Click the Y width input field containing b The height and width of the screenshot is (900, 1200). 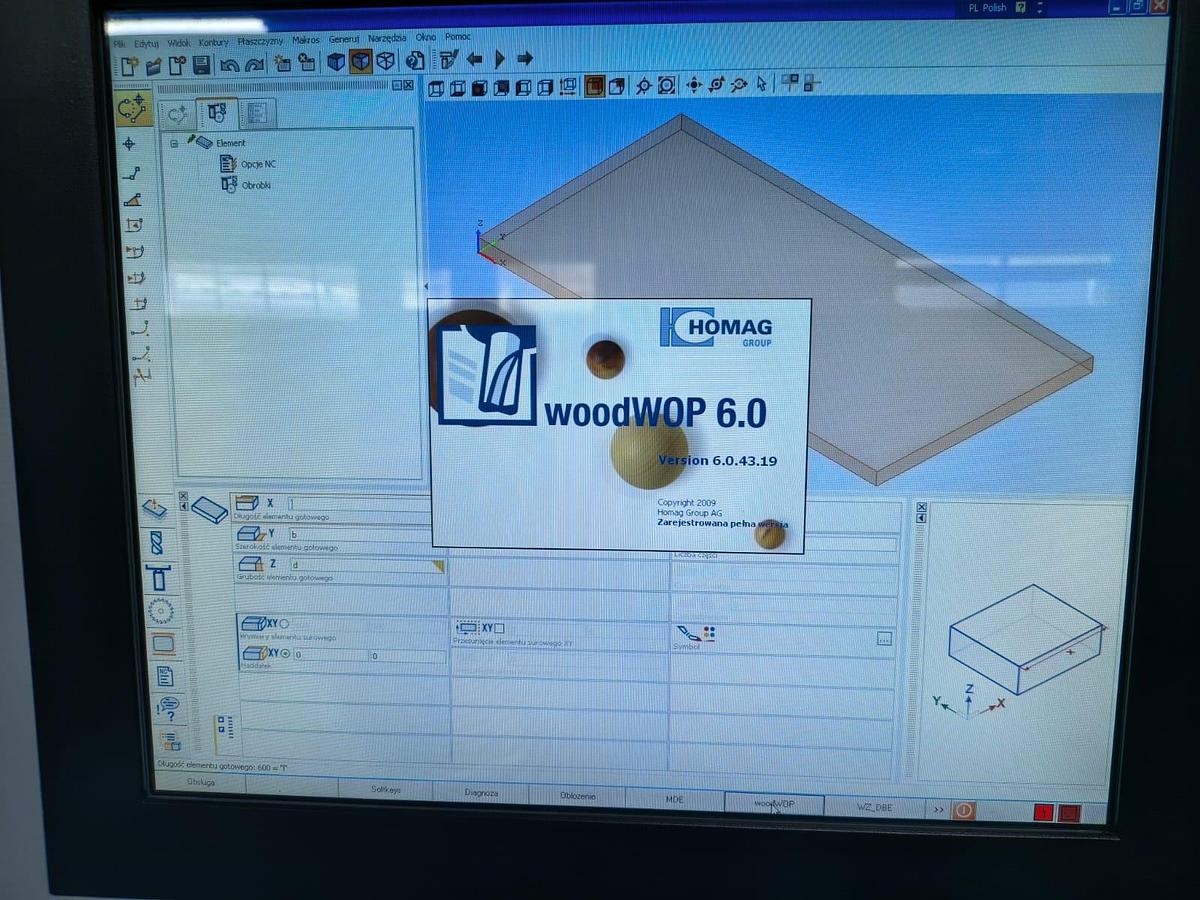pyautogui.click(x=362, y=535)
